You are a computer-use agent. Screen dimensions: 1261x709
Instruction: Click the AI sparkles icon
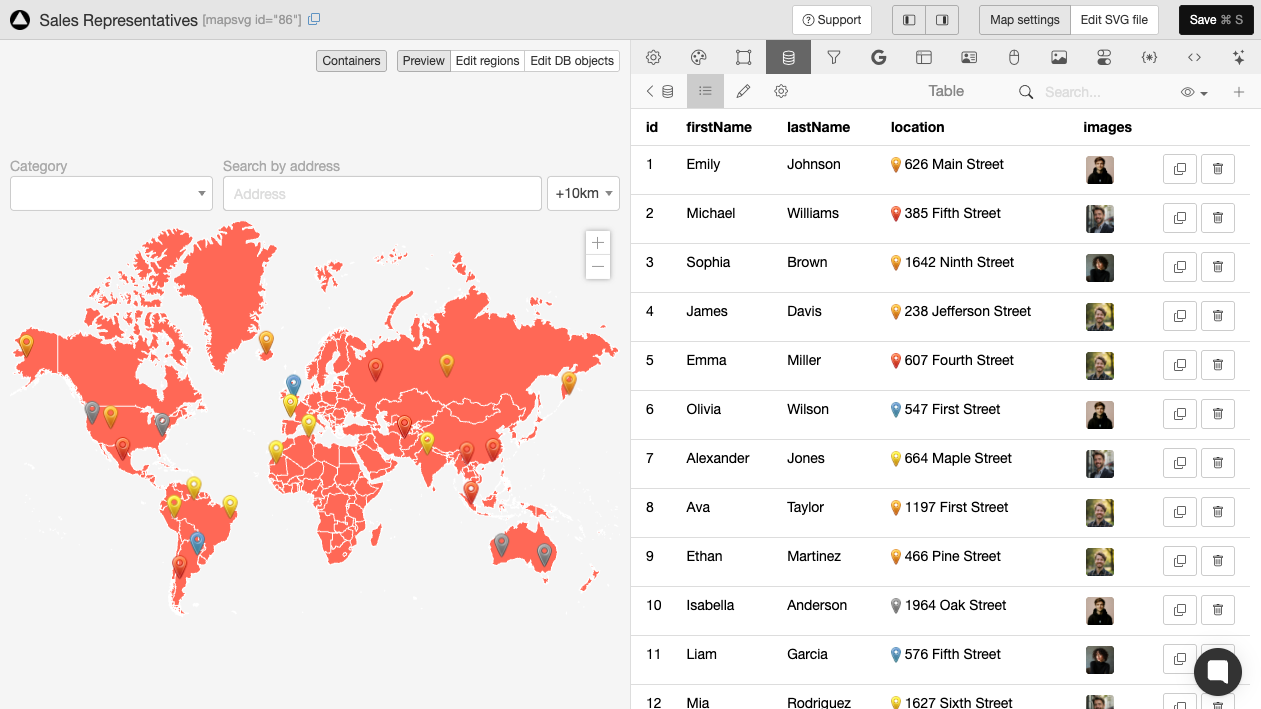point(1239,58)
